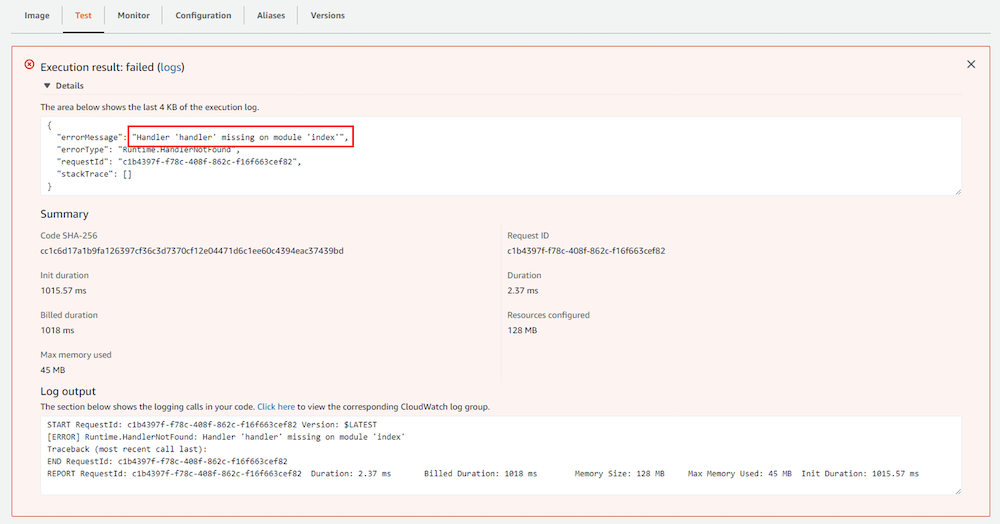Click the Request ID value in Summary
This screenshot has width=1000, height=524.
click(x=586, y=251)
